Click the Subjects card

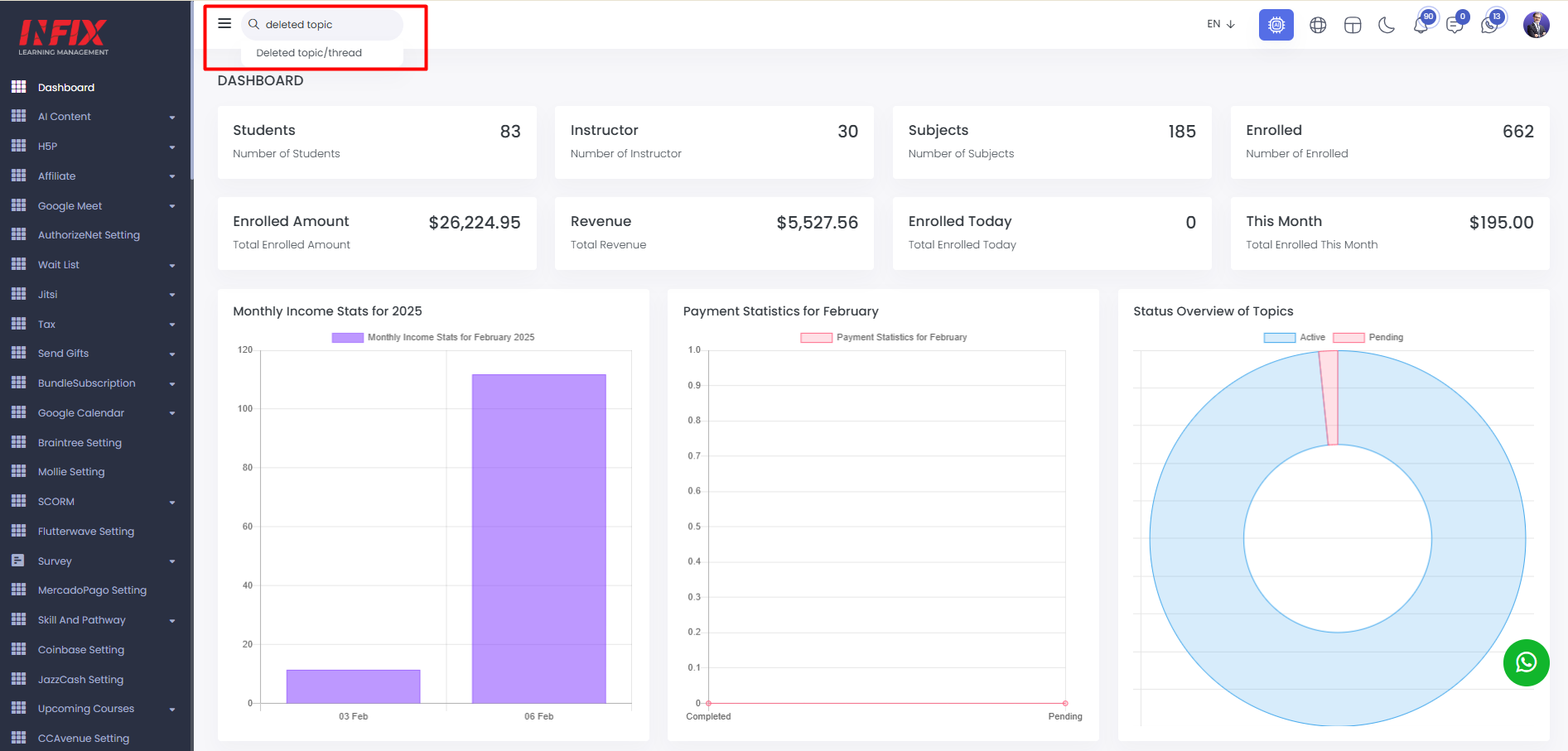pos(1052,142)
